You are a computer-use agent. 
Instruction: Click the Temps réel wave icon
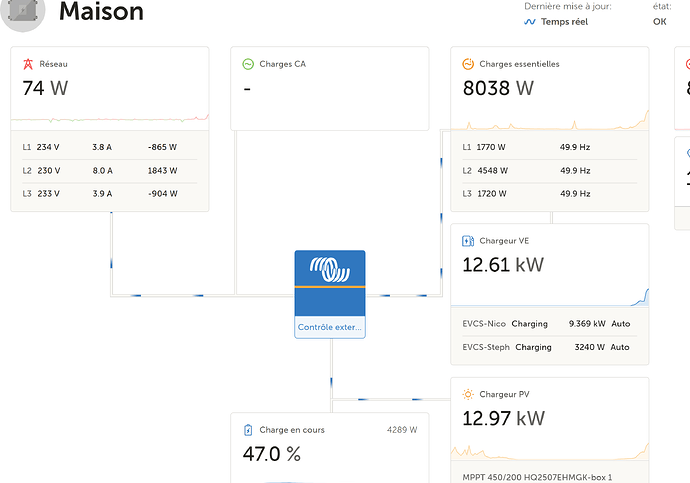pos(530,22)
